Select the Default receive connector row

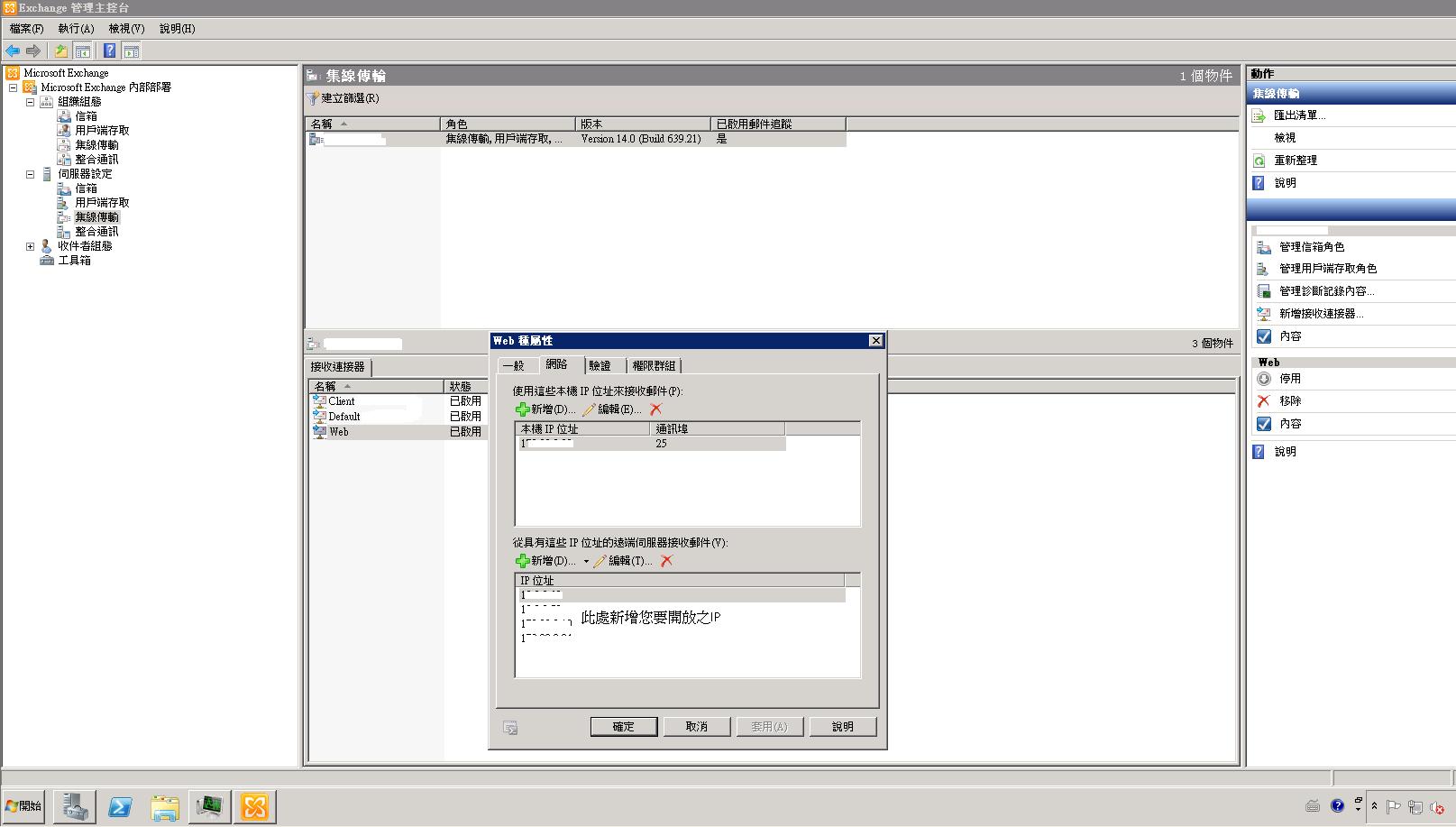click(x=343, y=417)
